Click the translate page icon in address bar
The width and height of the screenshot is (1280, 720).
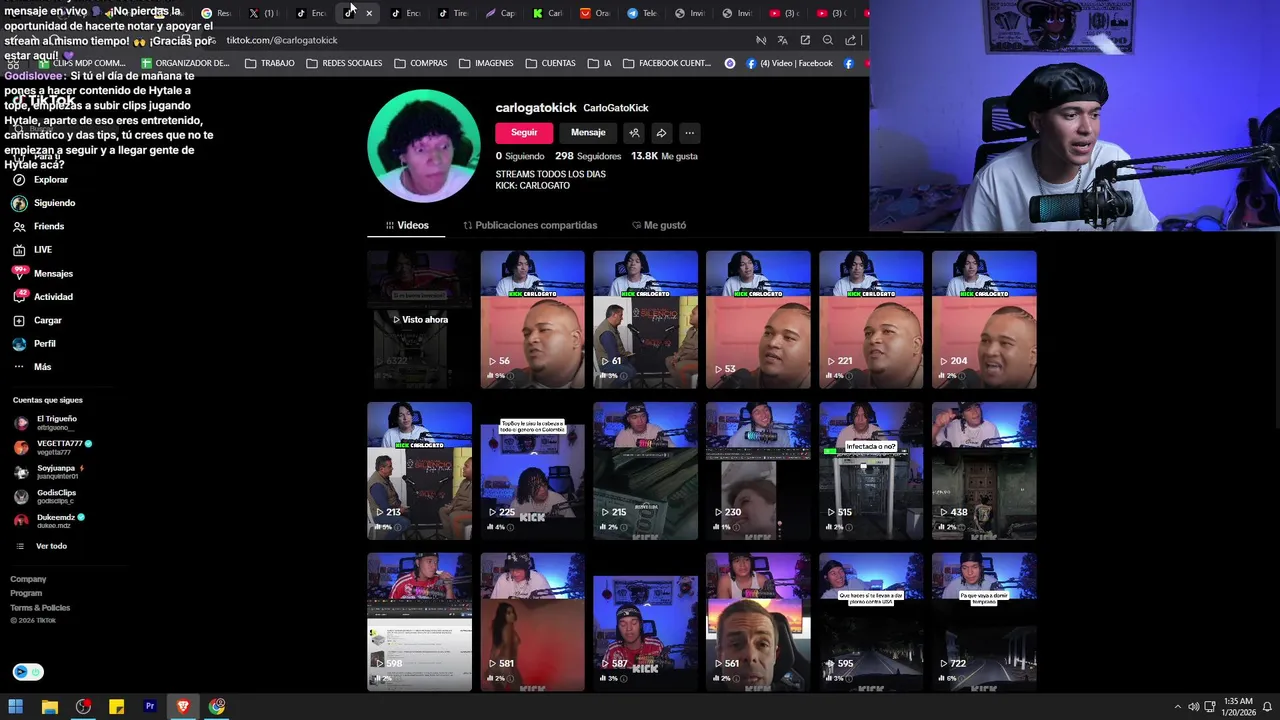[x=782, y=40]
